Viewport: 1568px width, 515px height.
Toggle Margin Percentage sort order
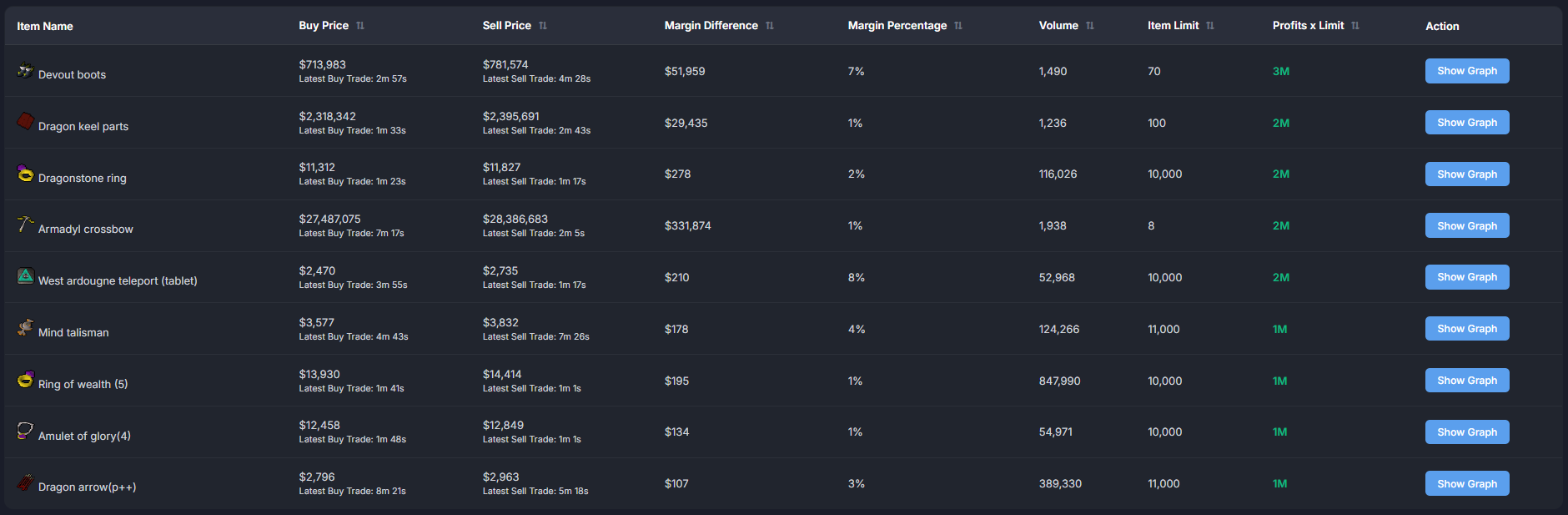(958, 26)
